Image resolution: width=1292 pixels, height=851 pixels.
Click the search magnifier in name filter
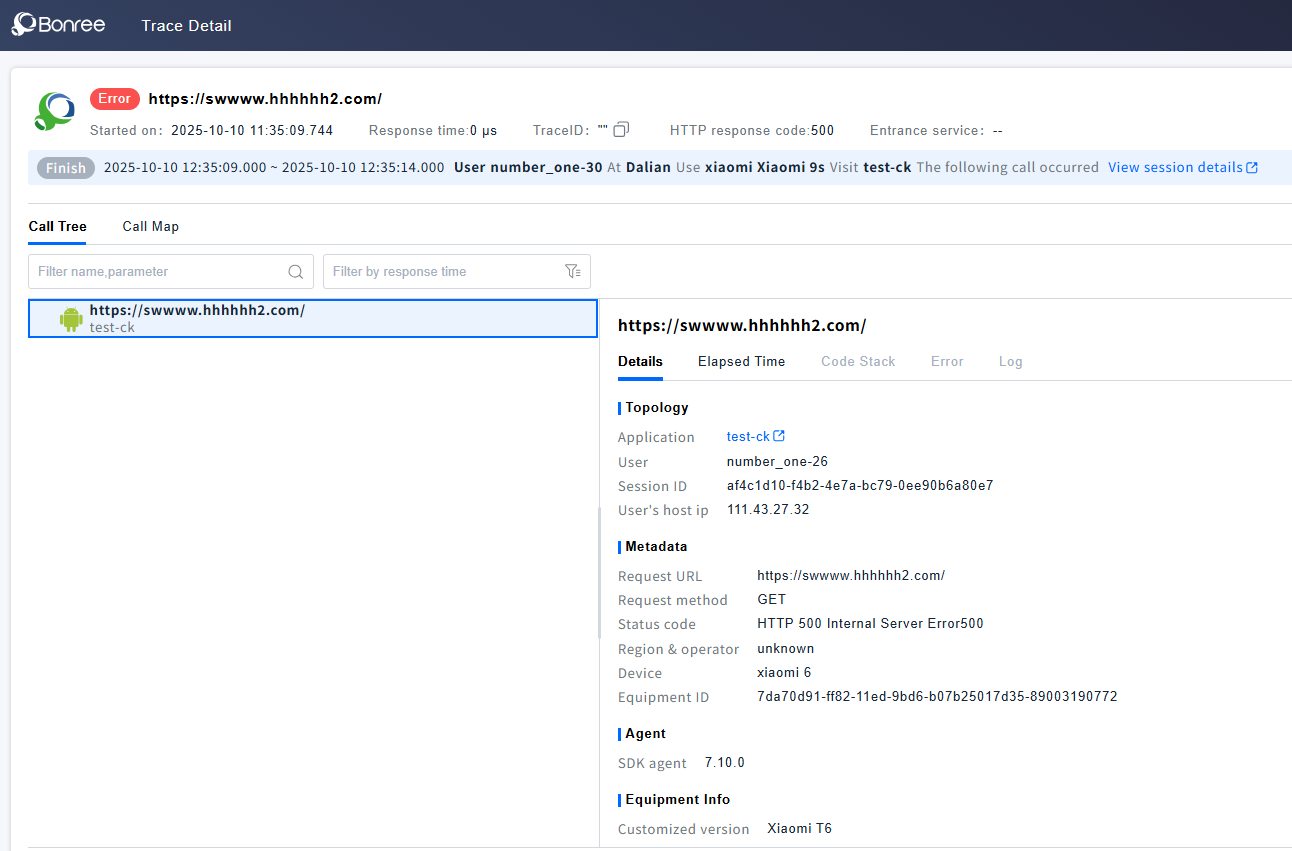click(x=296, y=271)
